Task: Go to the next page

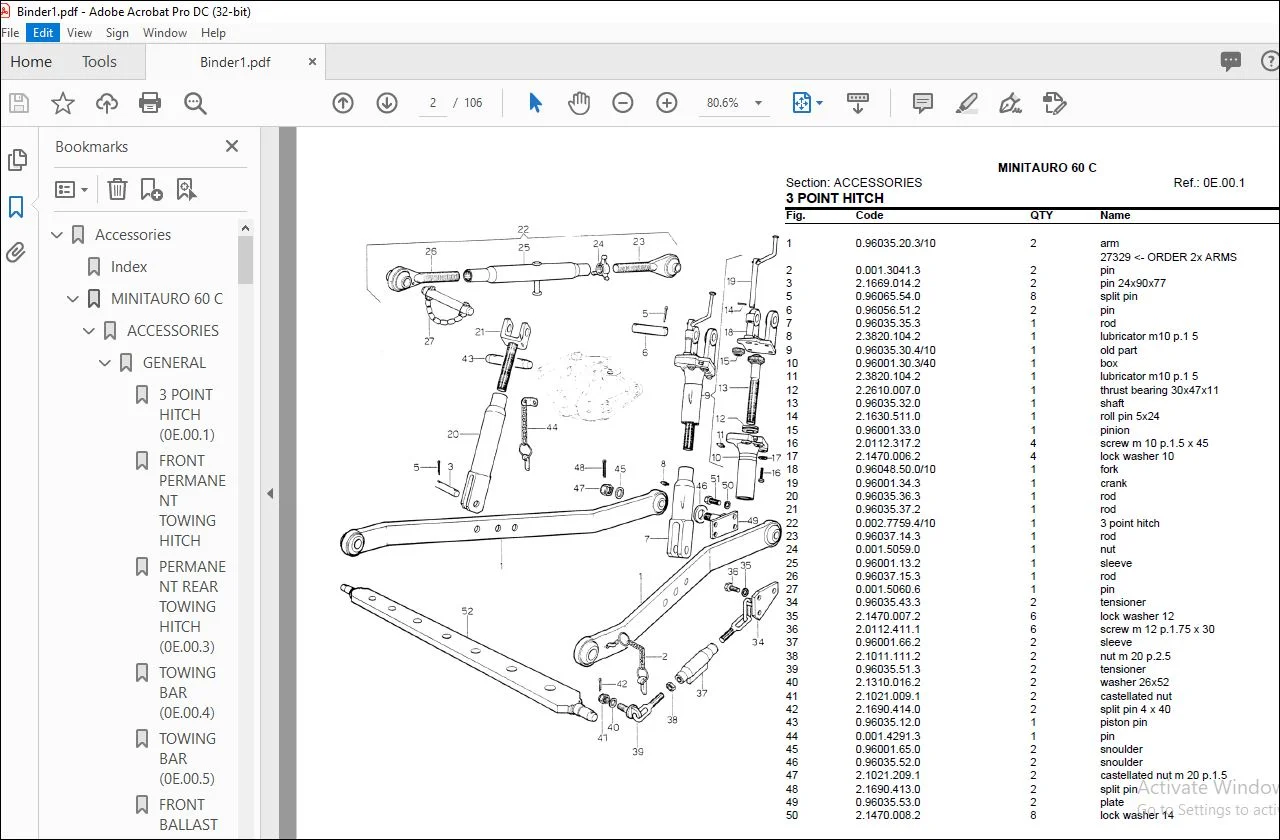Action: click(387, 103)
